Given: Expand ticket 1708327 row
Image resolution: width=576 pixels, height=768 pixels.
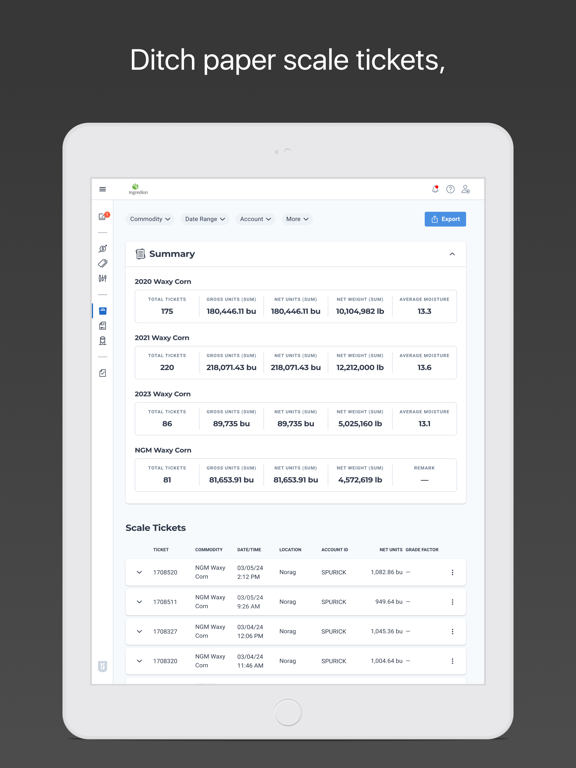Looking at the screenshot, I should tap(139, 631).
